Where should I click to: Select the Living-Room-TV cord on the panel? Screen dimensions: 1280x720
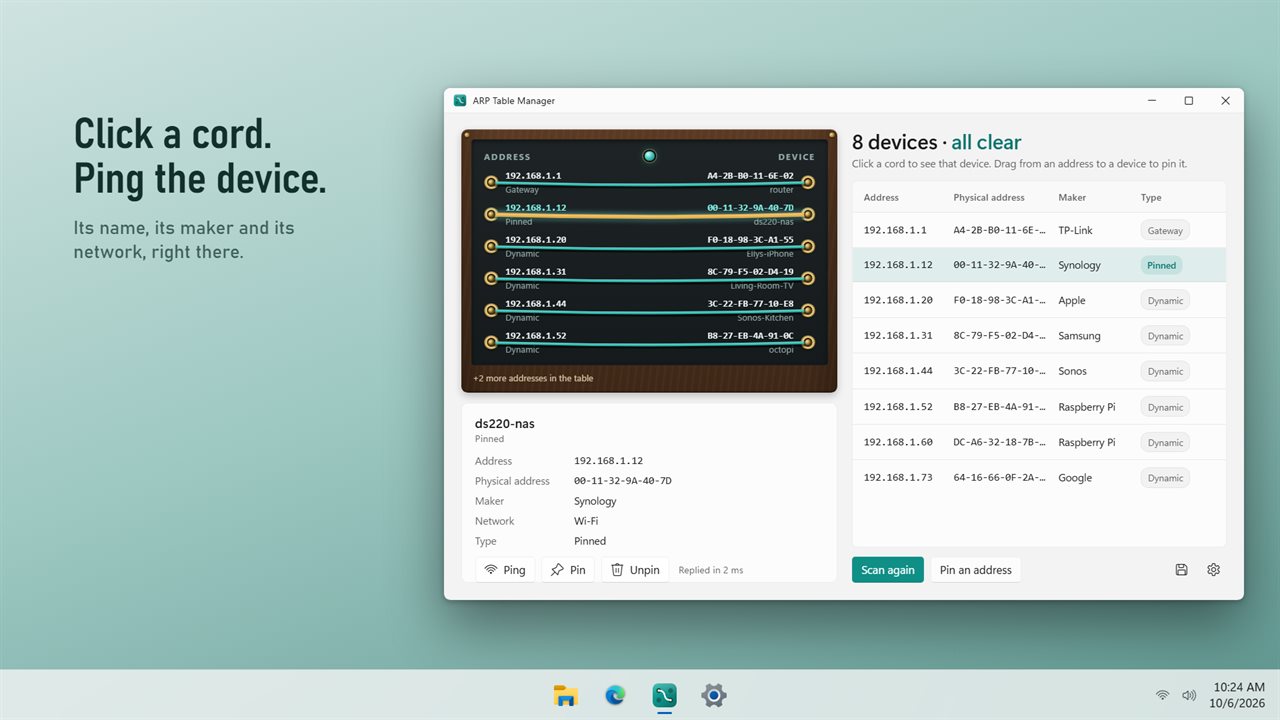(x=649, y=278)
